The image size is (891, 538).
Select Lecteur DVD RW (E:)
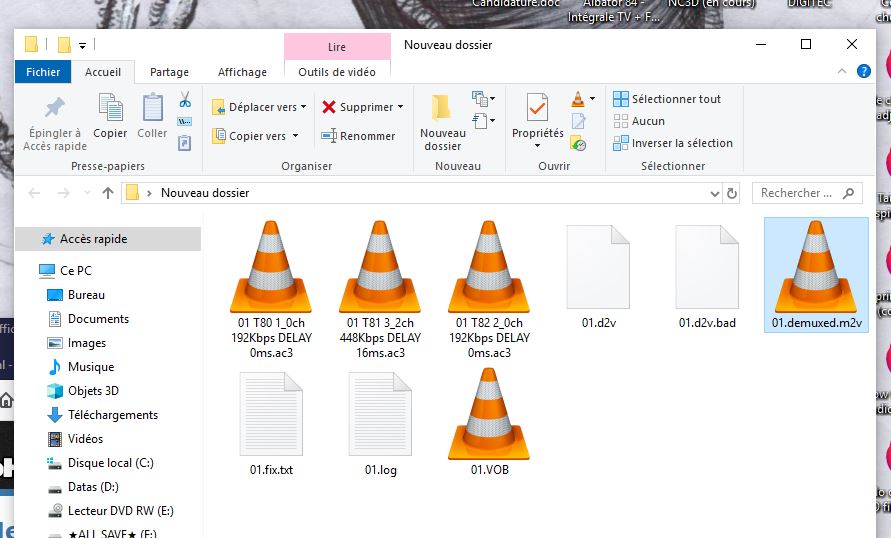pos(111,511)
